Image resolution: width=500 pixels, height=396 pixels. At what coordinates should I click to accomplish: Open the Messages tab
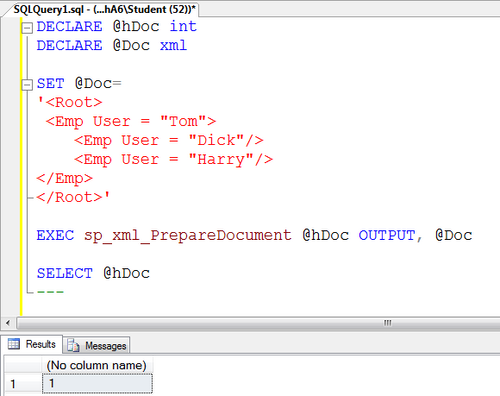coord(97,345)
